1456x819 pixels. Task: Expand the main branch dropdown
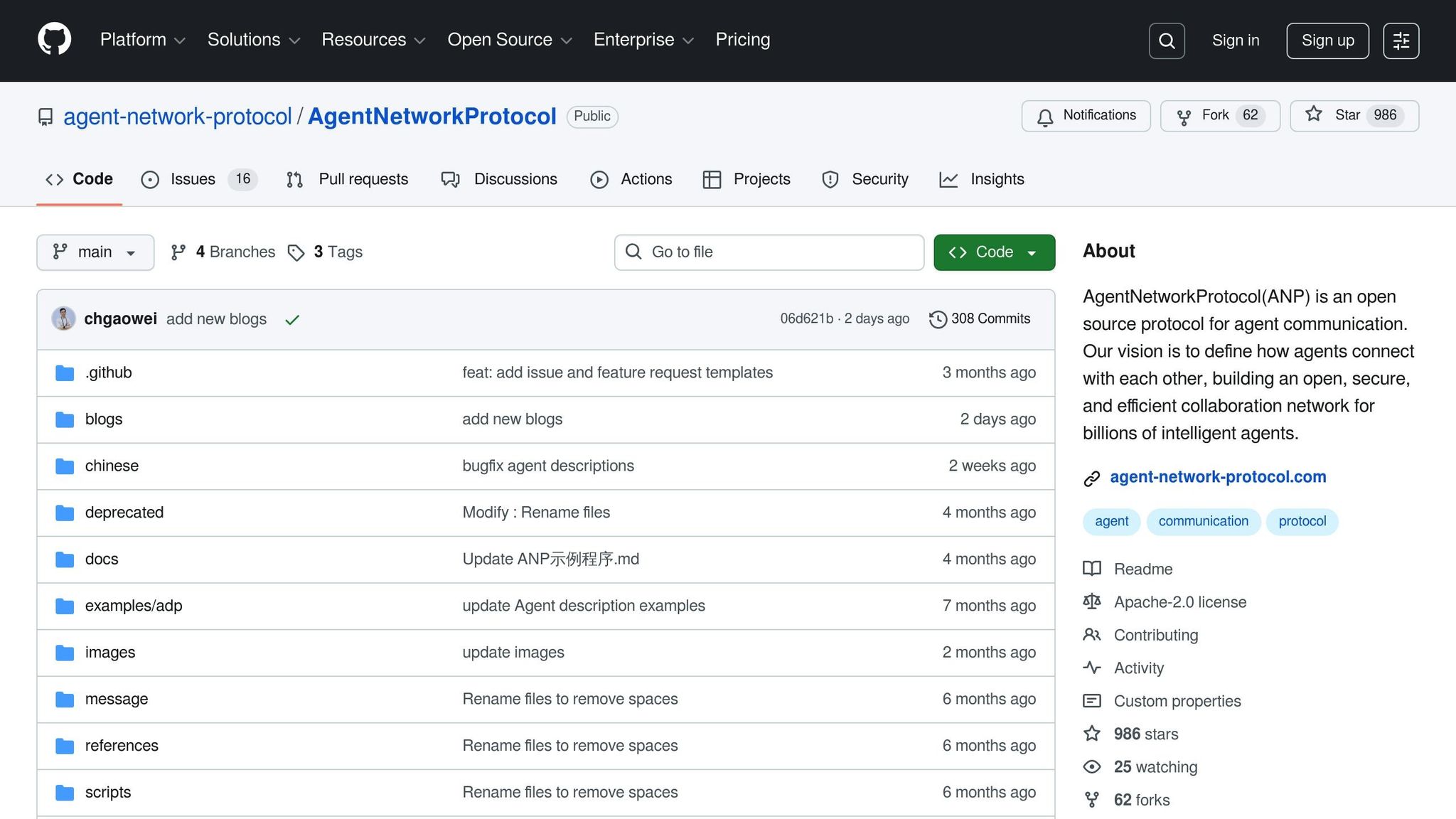click(x=95, y=252)
